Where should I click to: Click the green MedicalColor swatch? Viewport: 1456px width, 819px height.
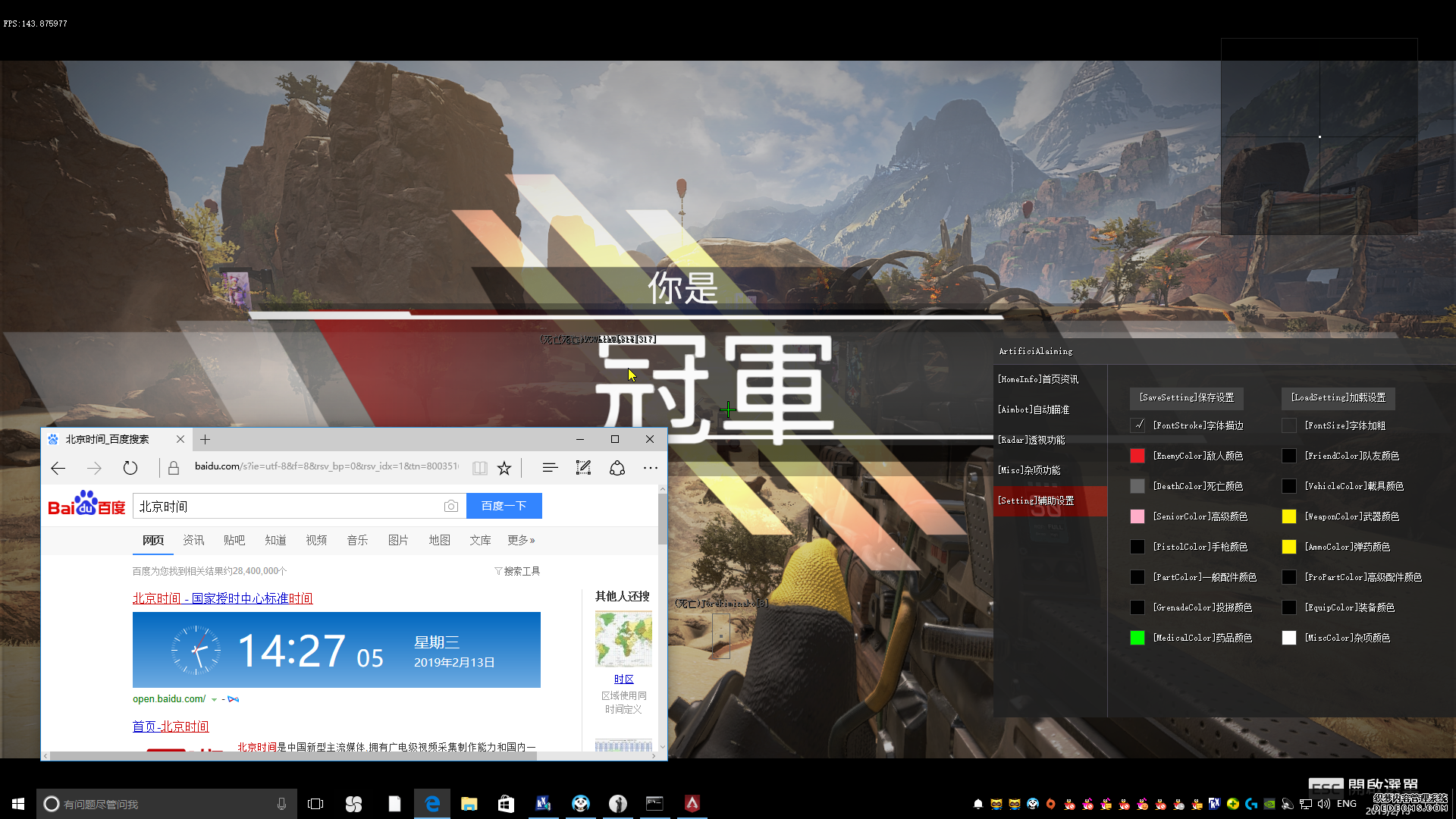(x=1137, y=638)
